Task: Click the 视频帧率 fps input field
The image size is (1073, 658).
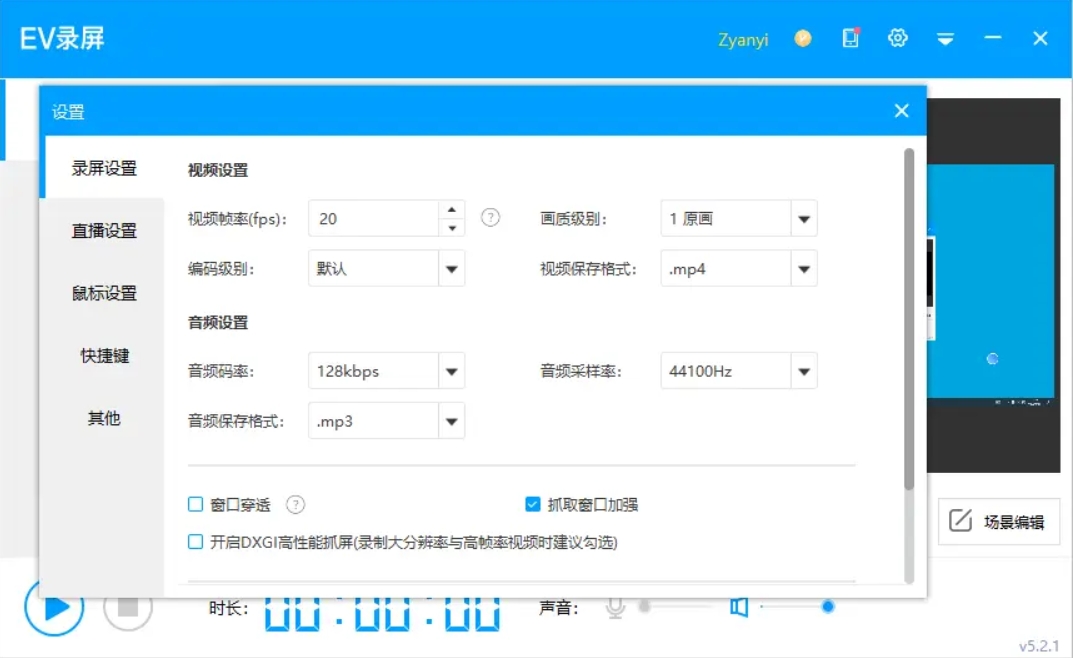Action: coord(374,219)
